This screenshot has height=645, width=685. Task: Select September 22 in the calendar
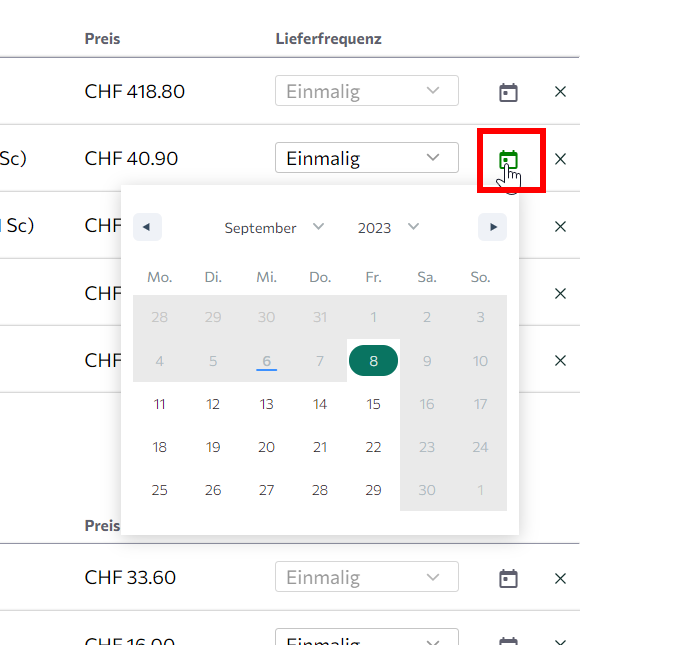click(373, 447)
